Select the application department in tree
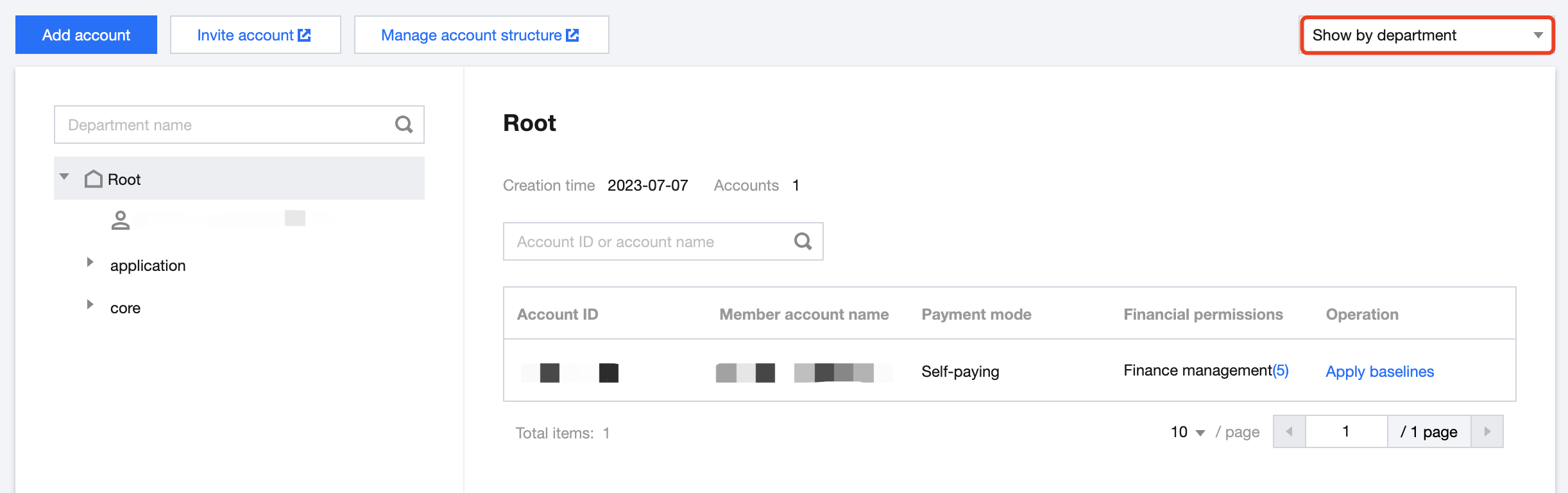Image resolution: width=1568 pixels, height=493 pixels. (148, 266)
